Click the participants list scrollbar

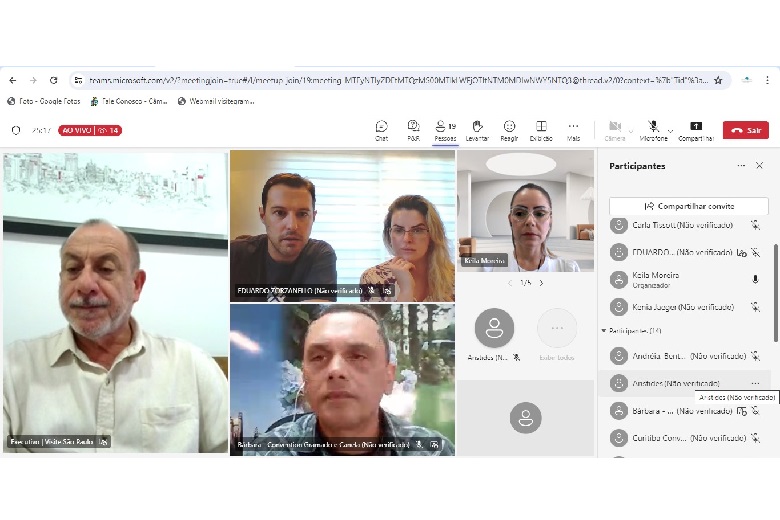776,290
